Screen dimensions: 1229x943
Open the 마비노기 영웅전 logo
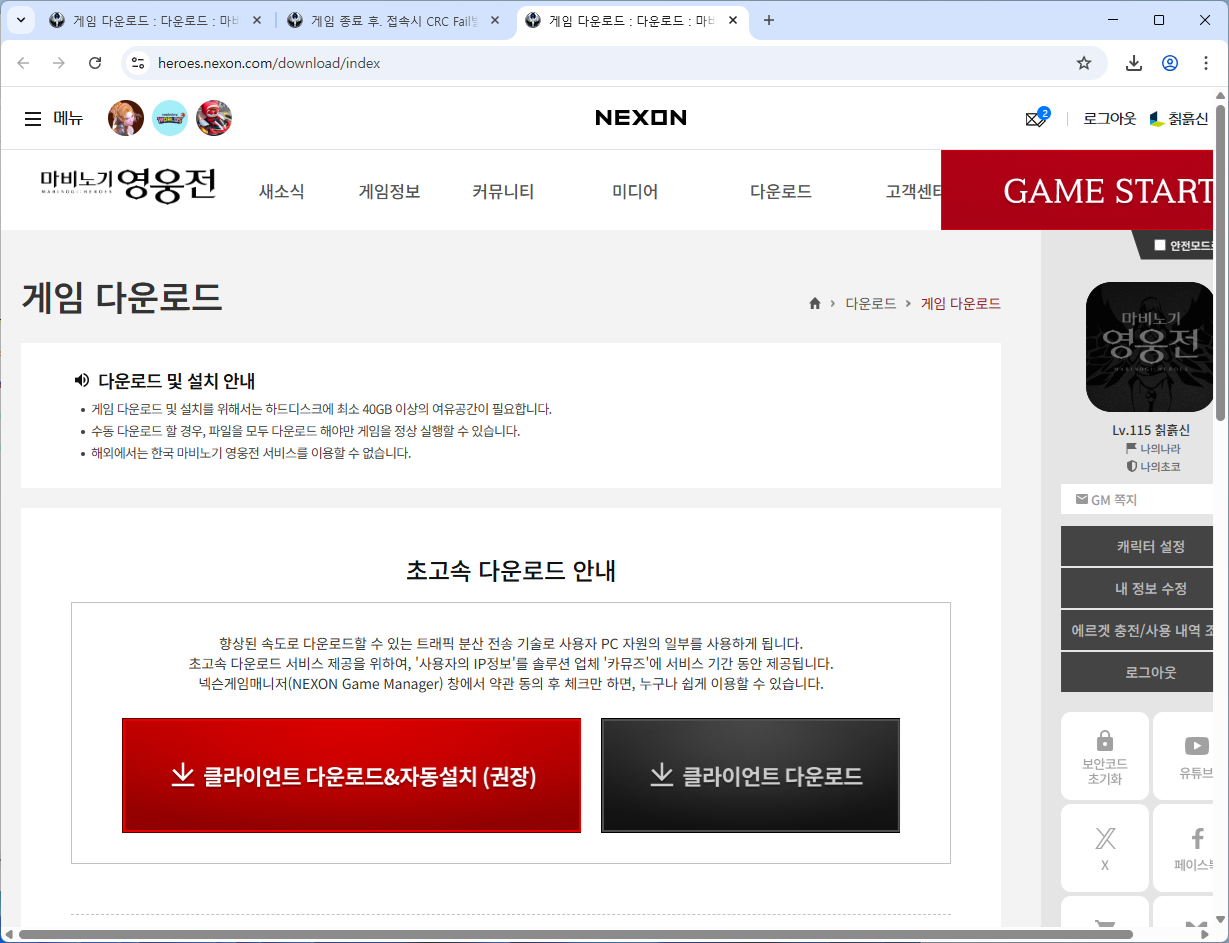(128, 185)
